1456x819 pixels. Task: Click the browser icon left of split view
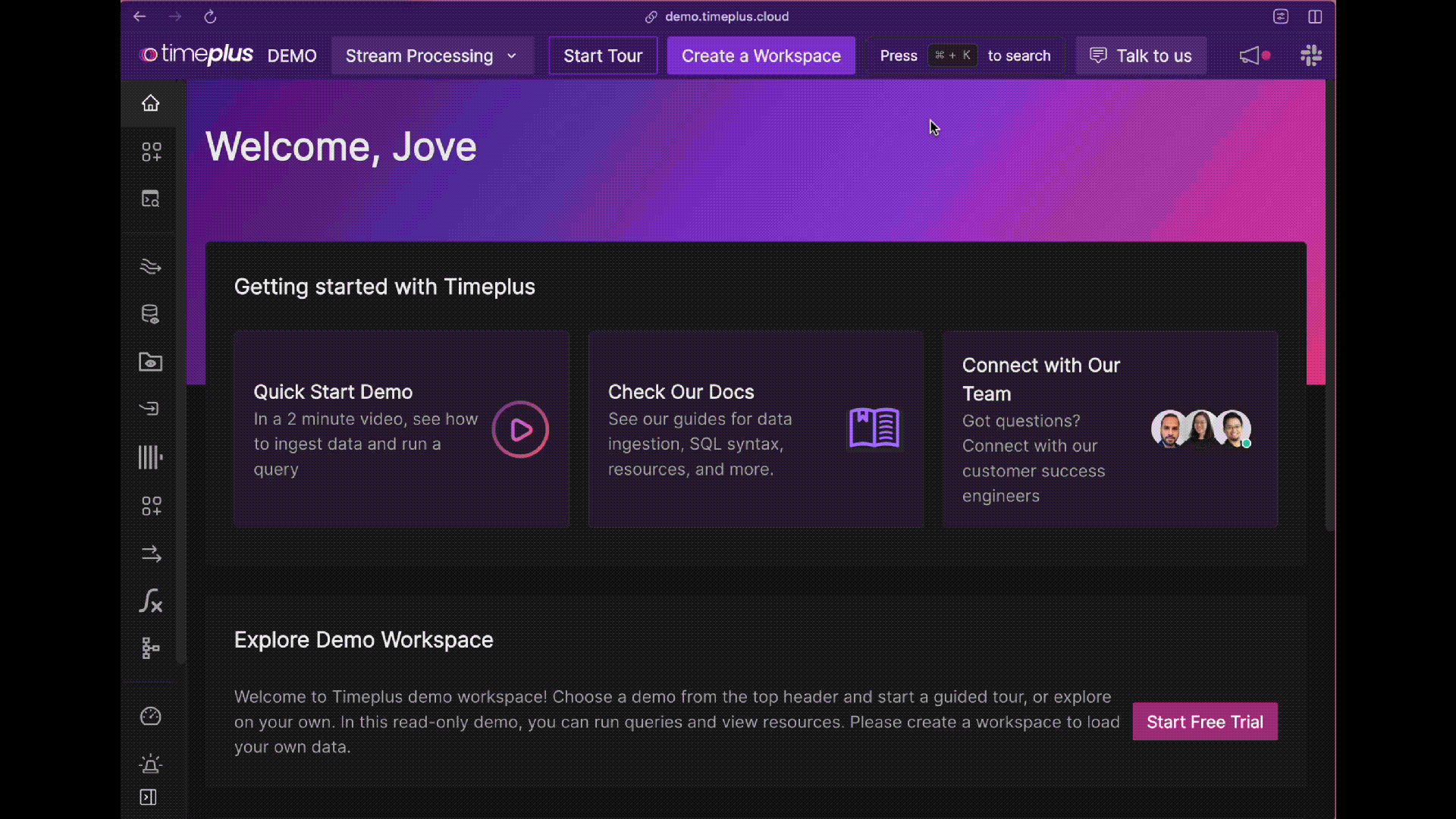(1281, 17)
